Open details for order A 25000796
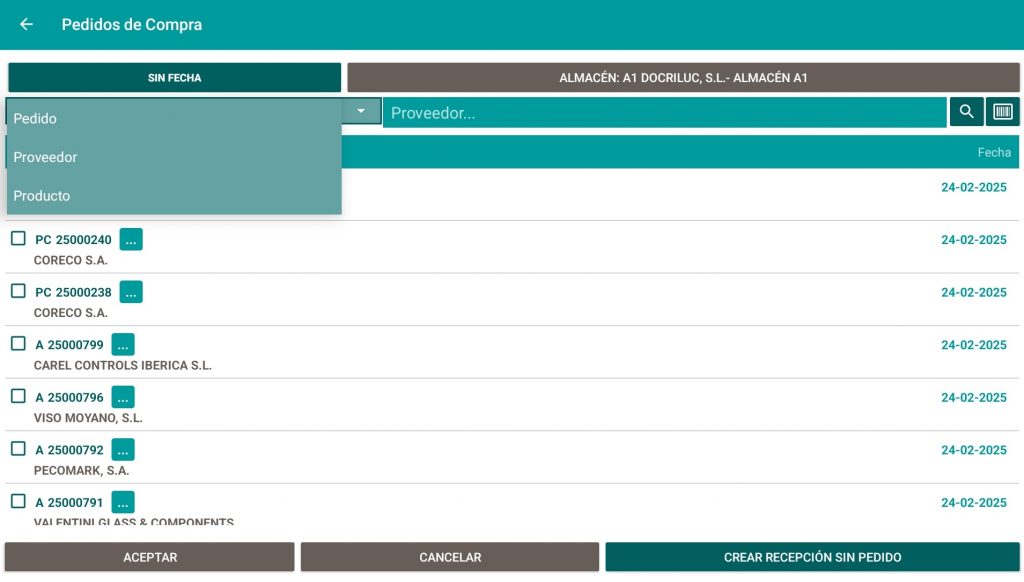Viewport: 1024px width, 582px height. pyautogui.click(x=123, y=397)
